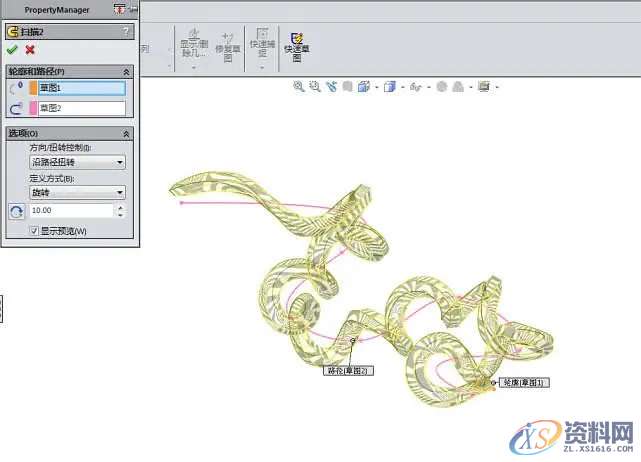Open dropdown under 显示/删除几何关系

[x=194, y=67]
